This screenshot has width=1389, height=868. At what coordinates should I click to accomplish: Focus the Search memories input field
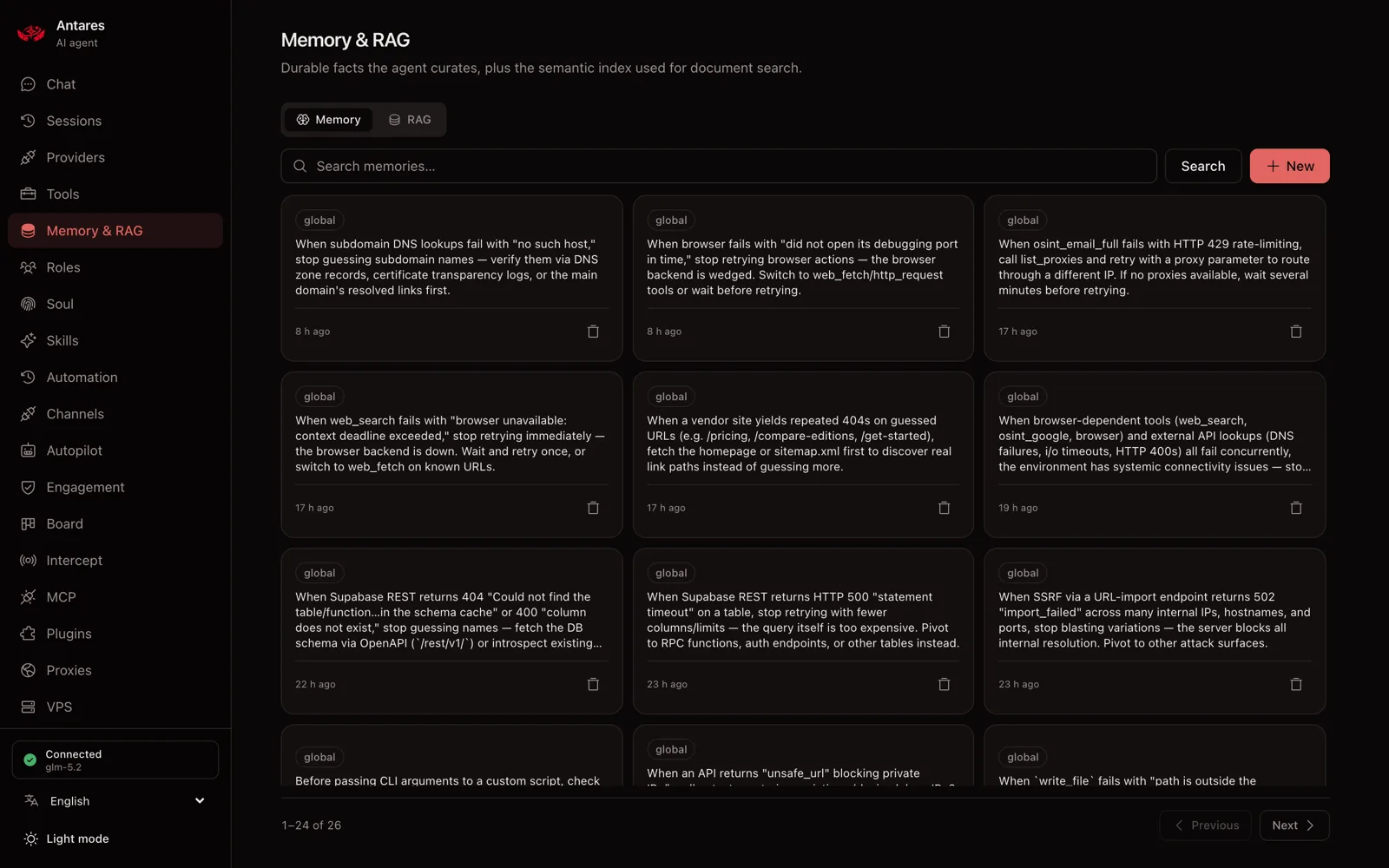(719, 166)
